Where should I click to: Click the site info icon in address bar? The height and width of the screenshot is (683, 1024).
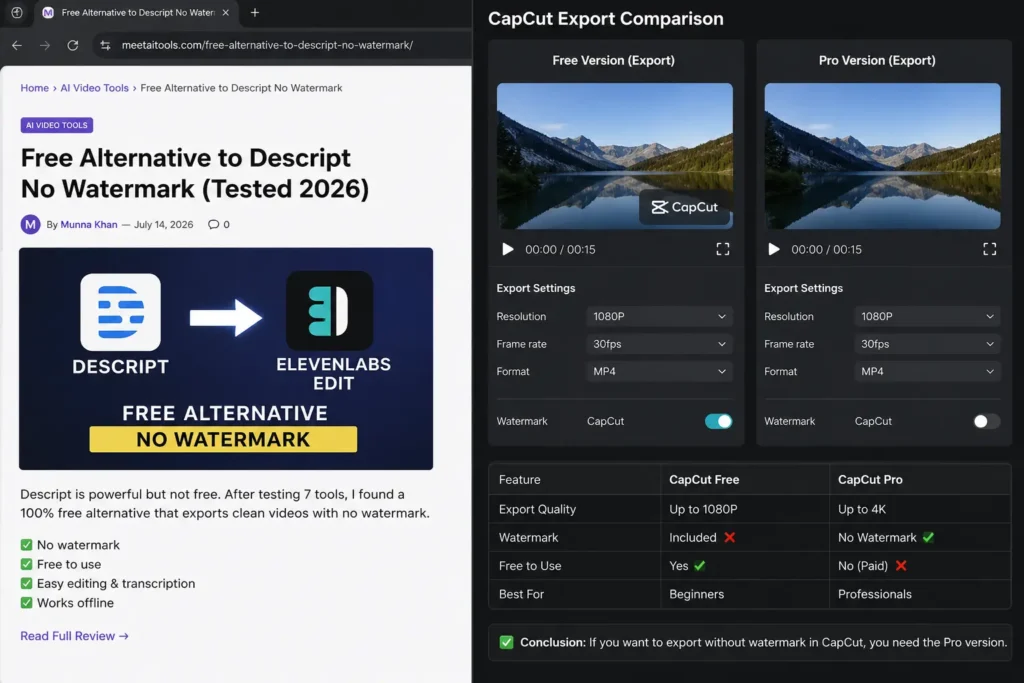(x=105, y=45)
